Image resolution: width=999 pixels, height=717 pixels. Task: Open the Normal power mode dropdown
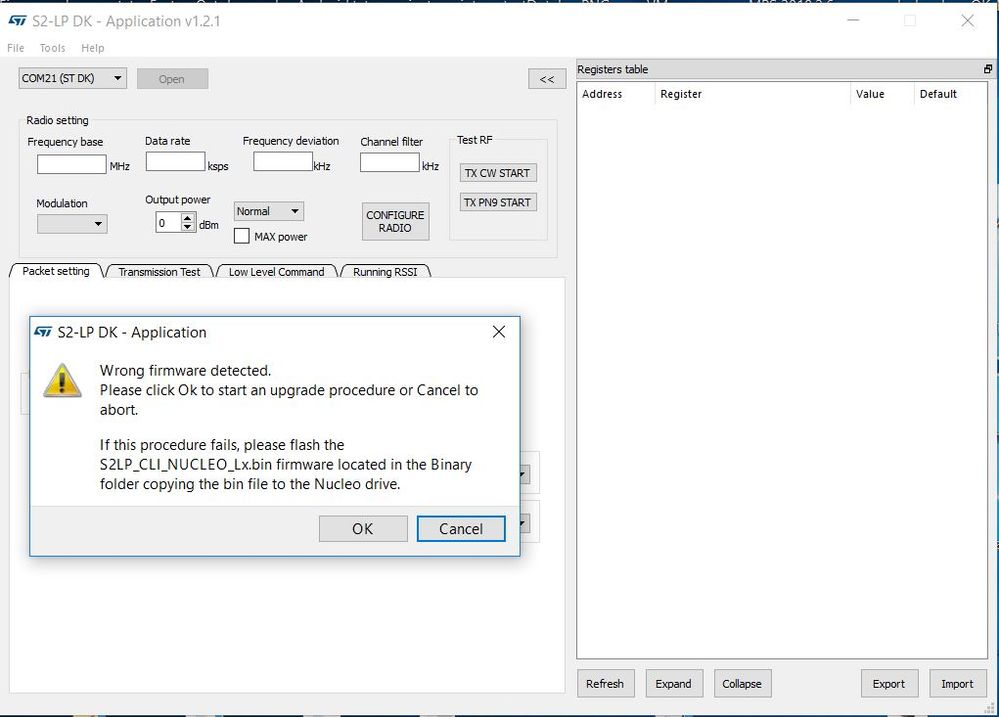pyautogui.click(x=268, y=211)
